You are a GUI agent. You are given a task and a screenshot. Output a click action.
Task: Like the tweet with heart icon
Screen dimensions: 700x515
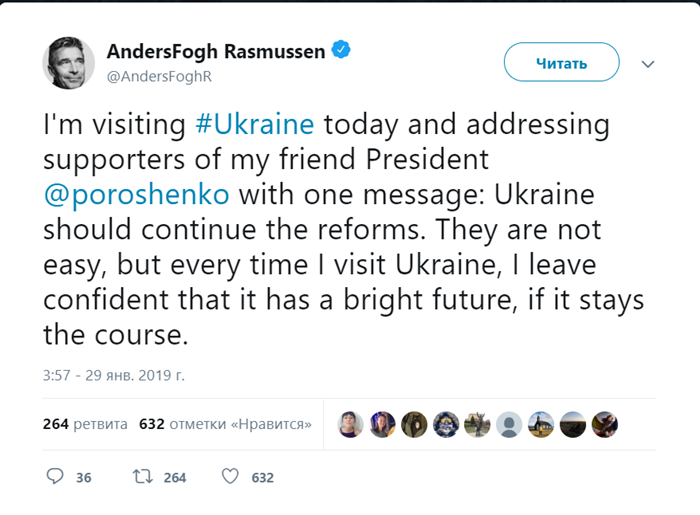pos(230,477)
